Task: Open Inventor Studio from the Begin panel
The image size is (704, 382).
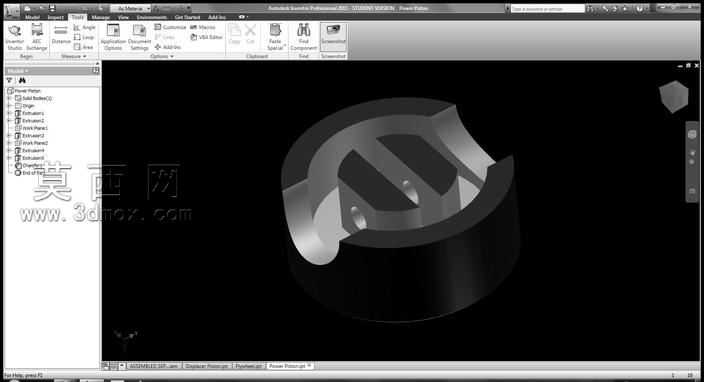Action: 14,37
